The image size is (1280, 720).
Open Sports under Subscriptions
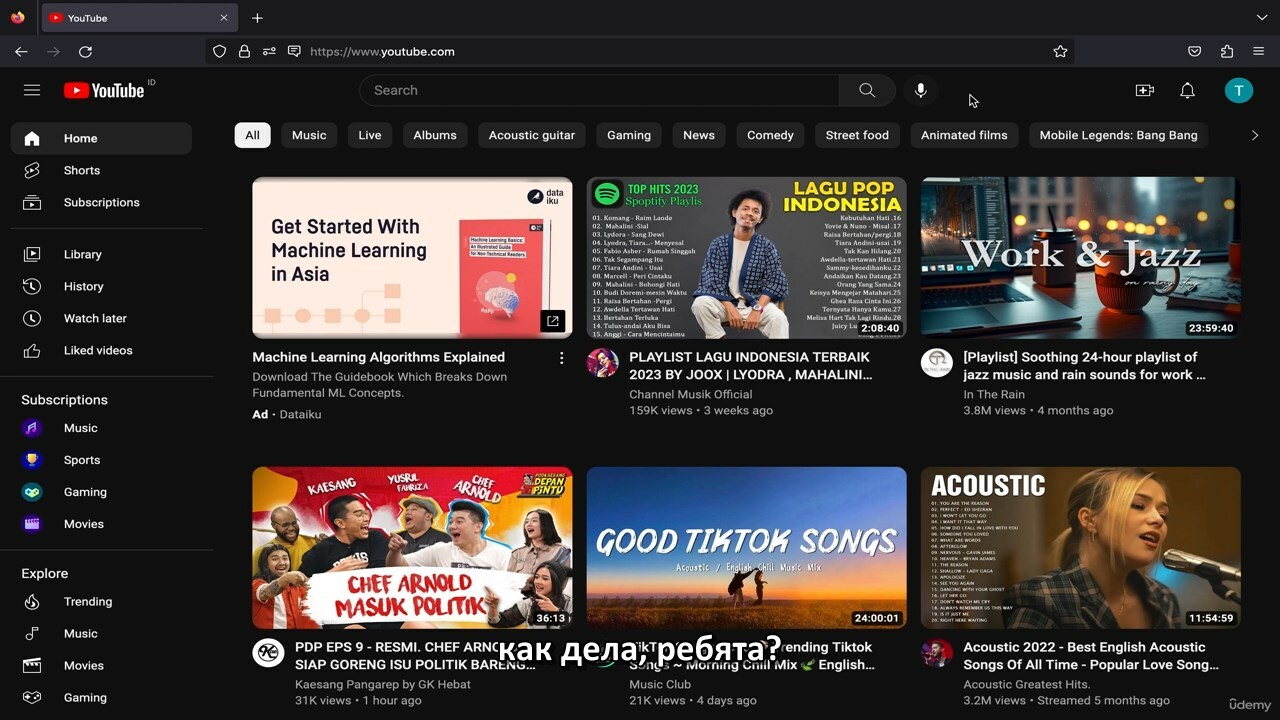[101, 460]
